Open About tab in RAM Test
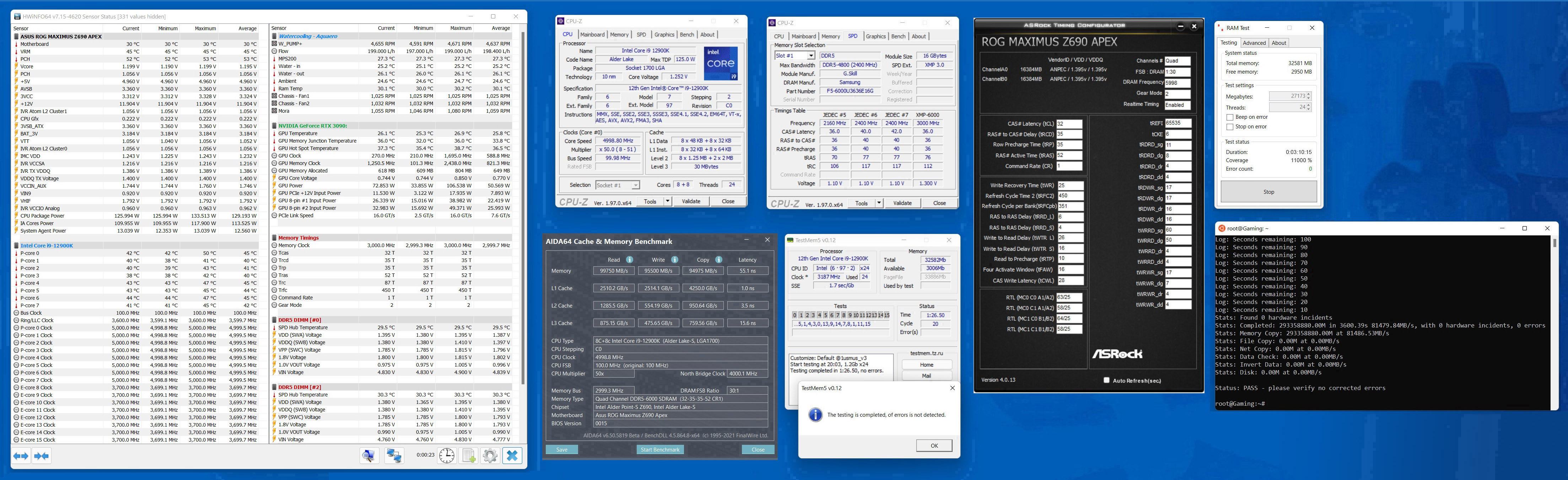Viewport: 1568px width, 480px height. coord(1279,43)
